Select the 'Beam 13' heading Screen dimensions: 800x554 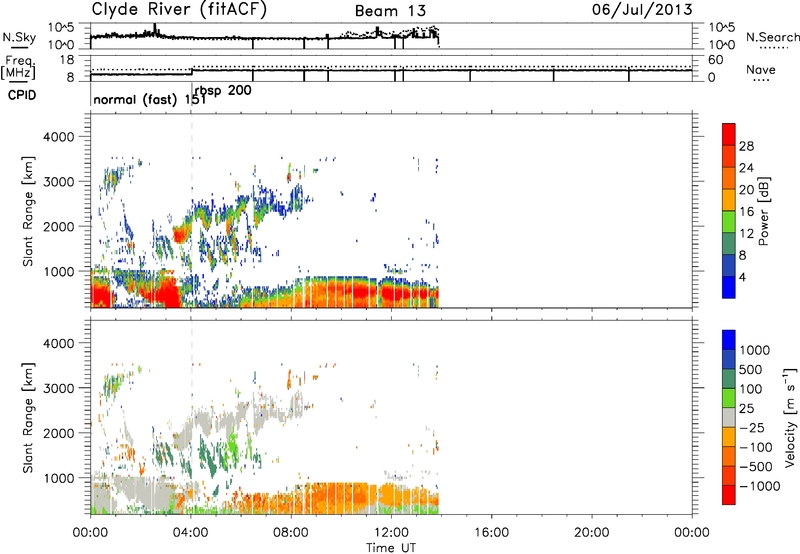[390, 11]
